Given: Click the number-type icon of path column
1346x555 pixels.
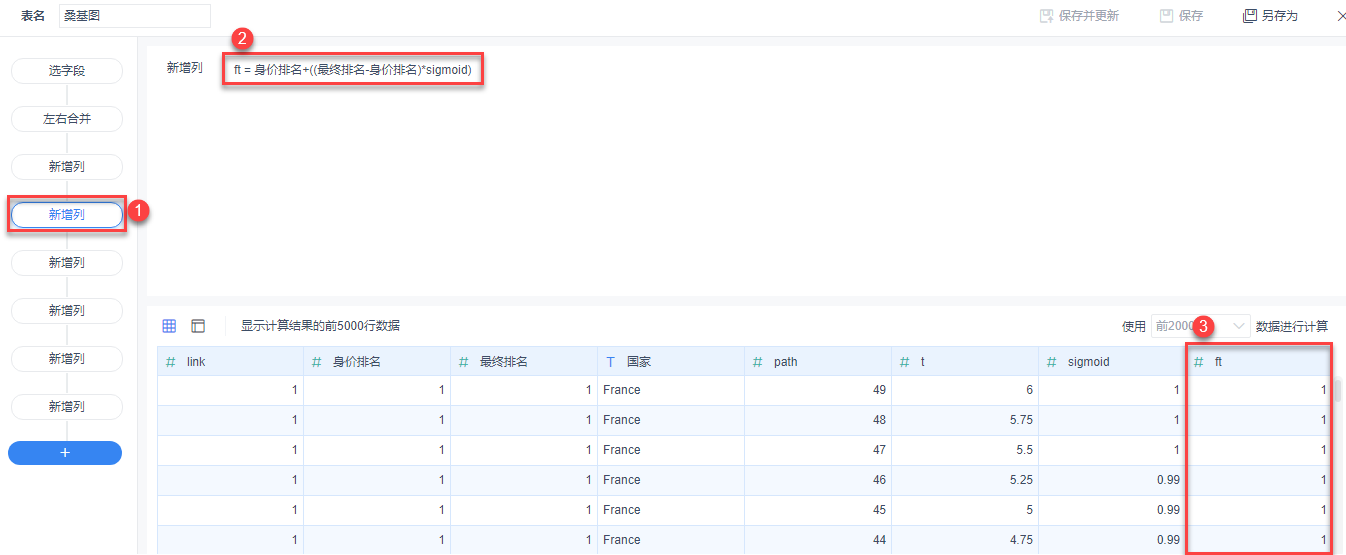Looking at the screenshot, I should point(758,362).
